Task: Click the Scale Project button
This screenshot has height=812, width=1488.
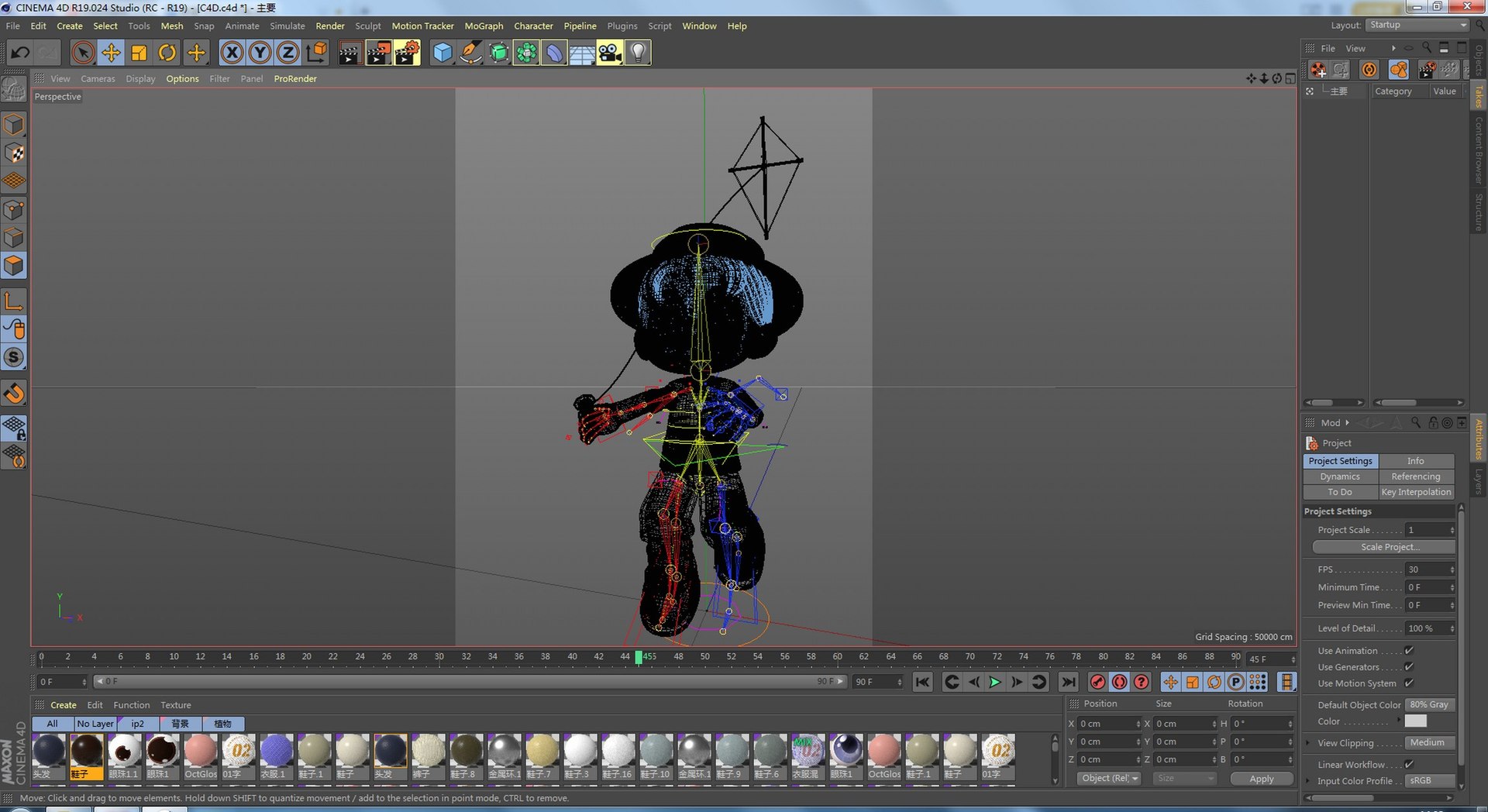Action: (x=1384, y=547)
